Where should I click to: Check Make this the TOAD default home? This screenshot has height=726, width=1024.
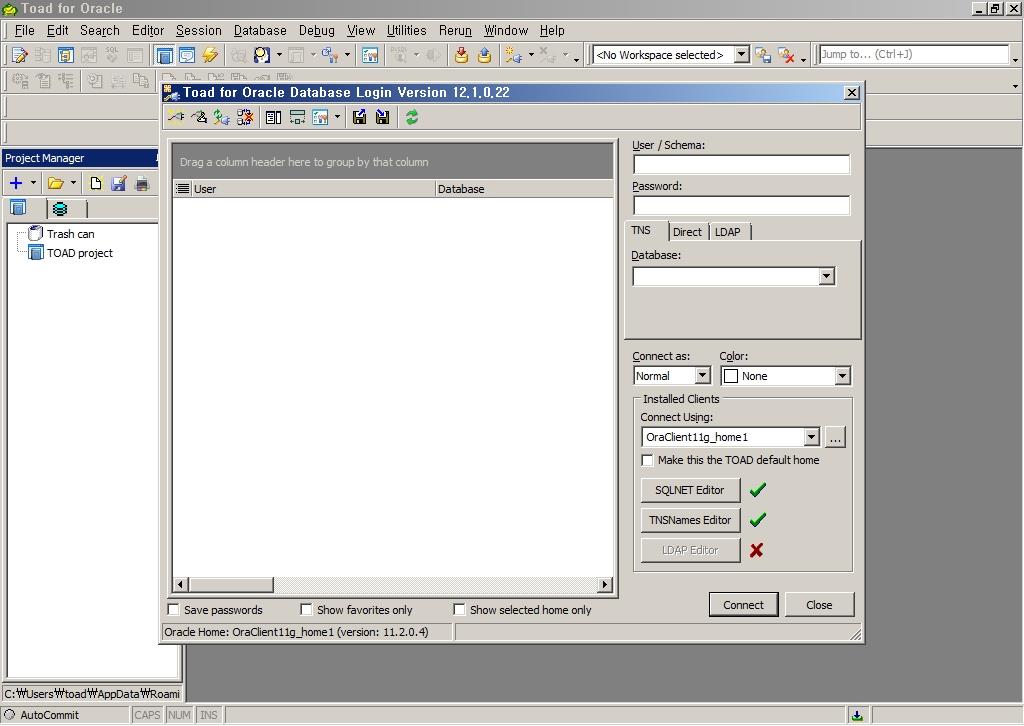(x=648, y=460)
